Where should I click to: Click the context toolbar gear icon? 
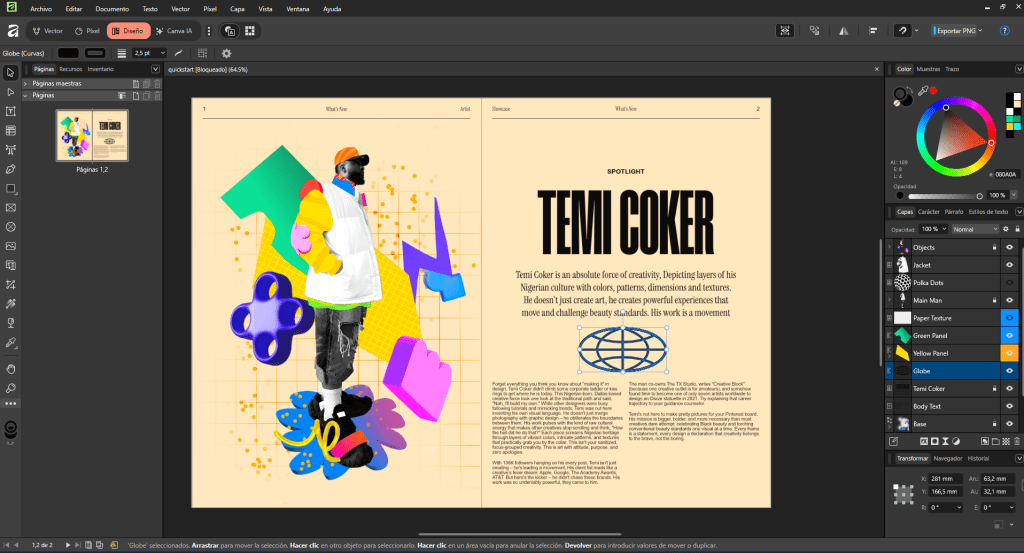click(226, 53)
